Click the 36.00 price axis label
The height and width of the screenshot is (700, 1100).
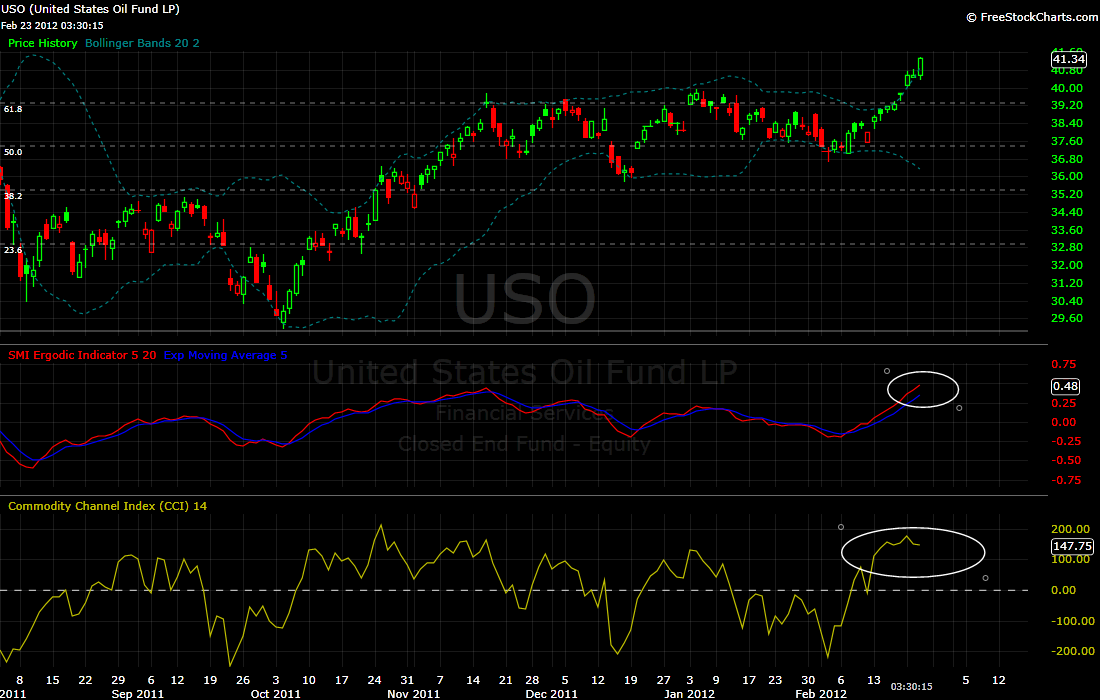[1067, 176]
